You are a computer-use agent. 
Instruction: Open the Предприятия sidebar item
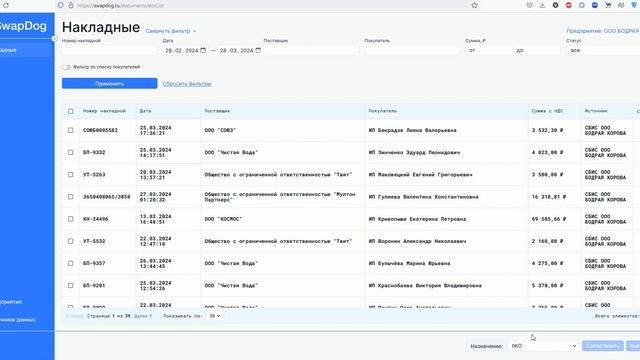[x=11, y=302]
